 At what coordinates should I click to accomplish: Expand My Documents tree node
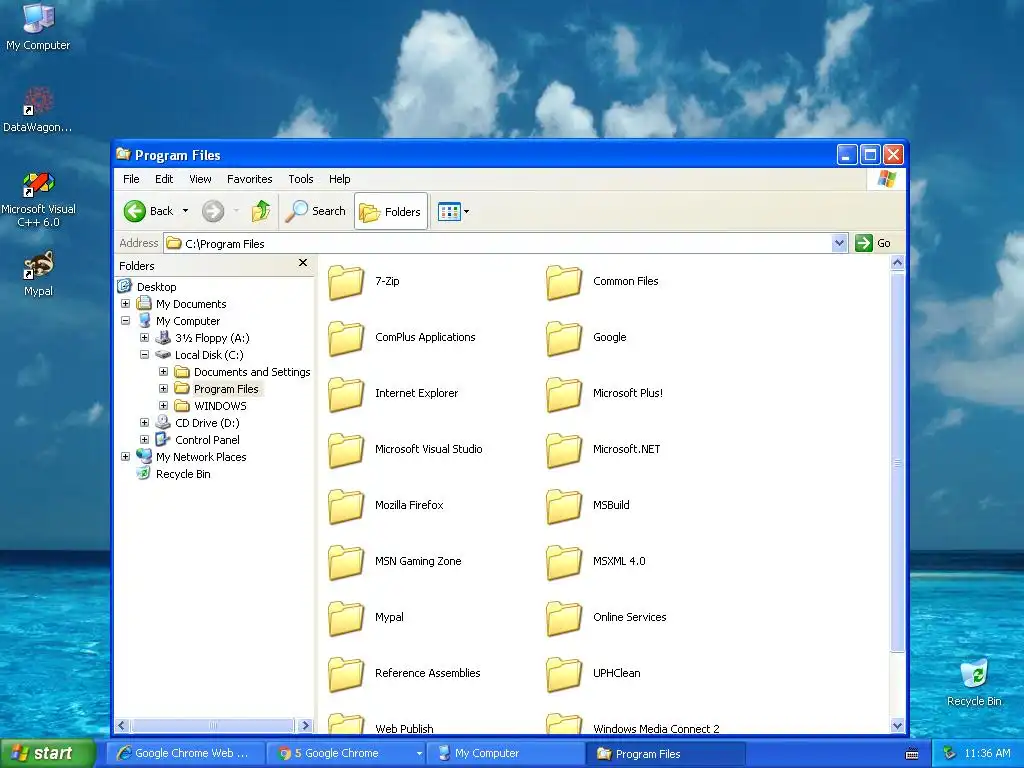pyautogui.click(x=125, y=304)
